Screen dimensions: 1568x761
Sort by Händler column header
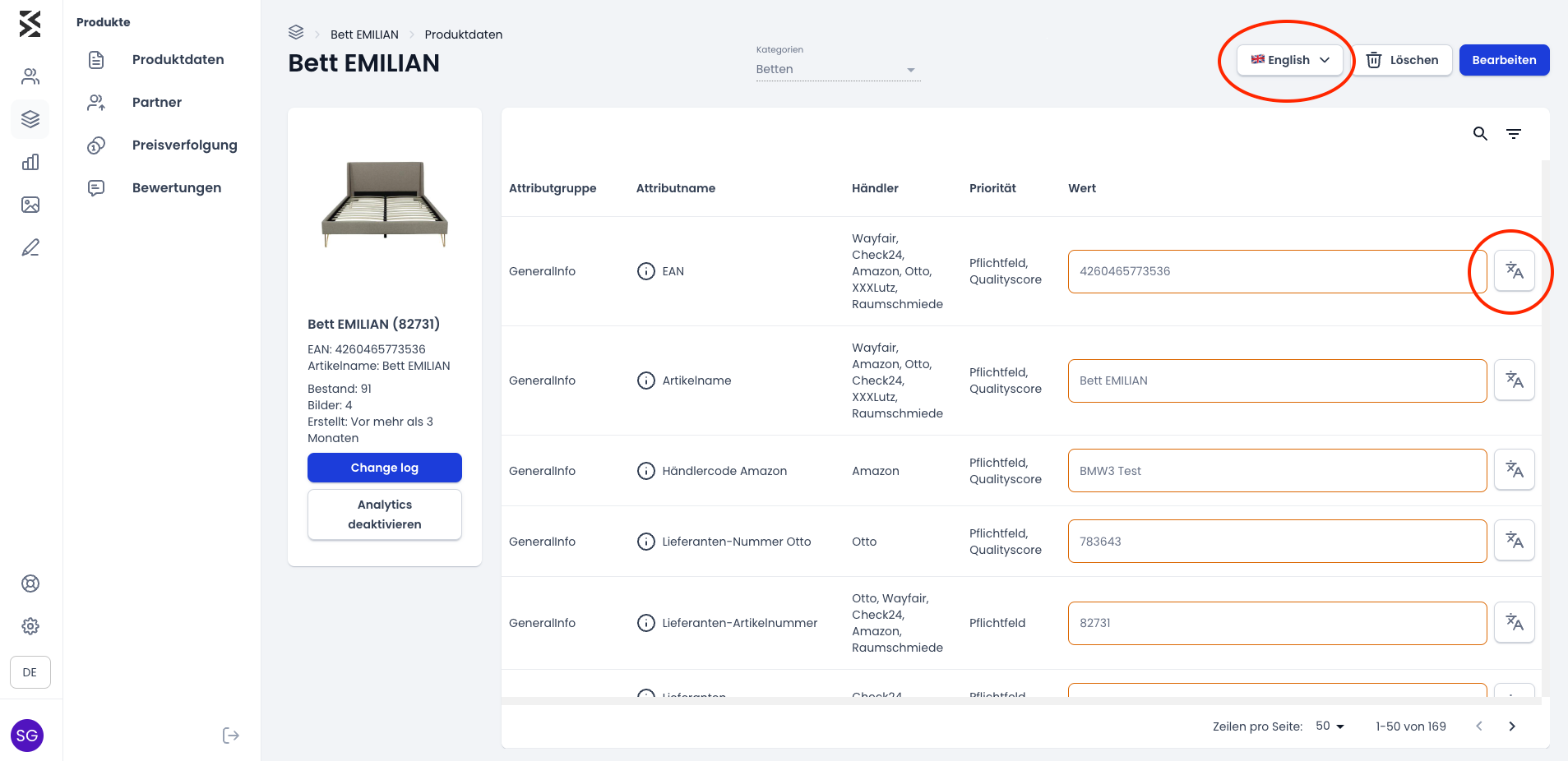(x=875, y=188)
